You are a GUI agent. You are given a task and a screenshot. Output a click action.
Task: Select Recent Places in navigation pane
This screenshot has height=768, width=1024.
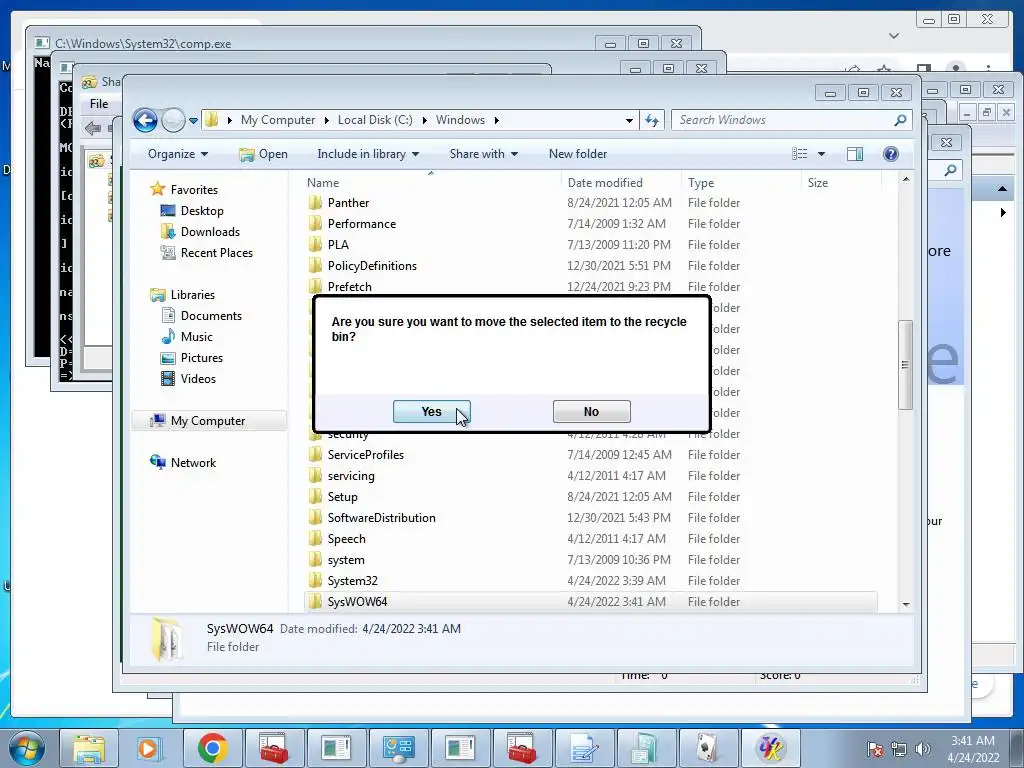coord(216,253)
